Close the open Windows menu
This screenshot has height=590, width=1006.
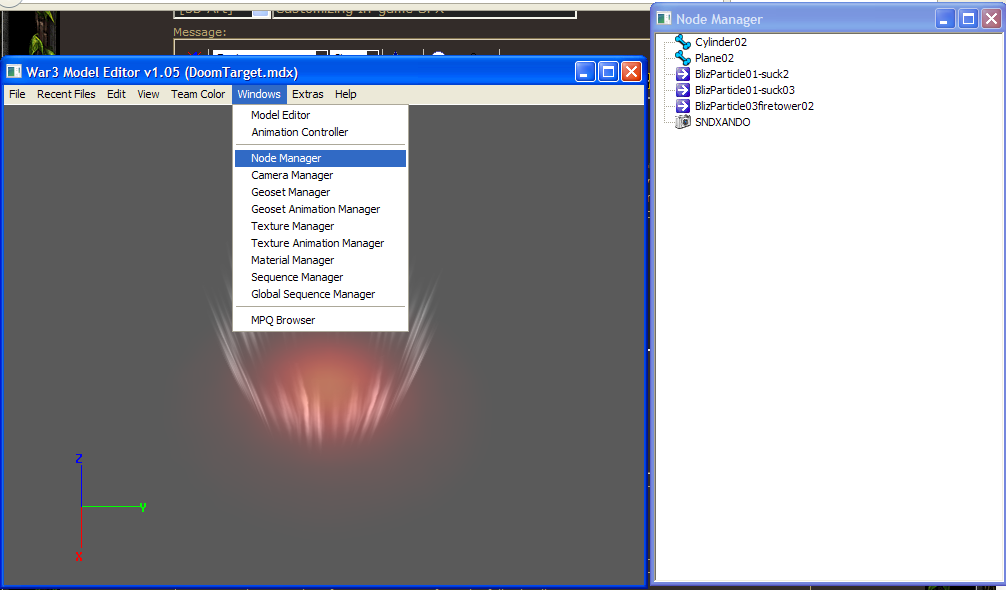pyautogui.click(x=259, y=94)
